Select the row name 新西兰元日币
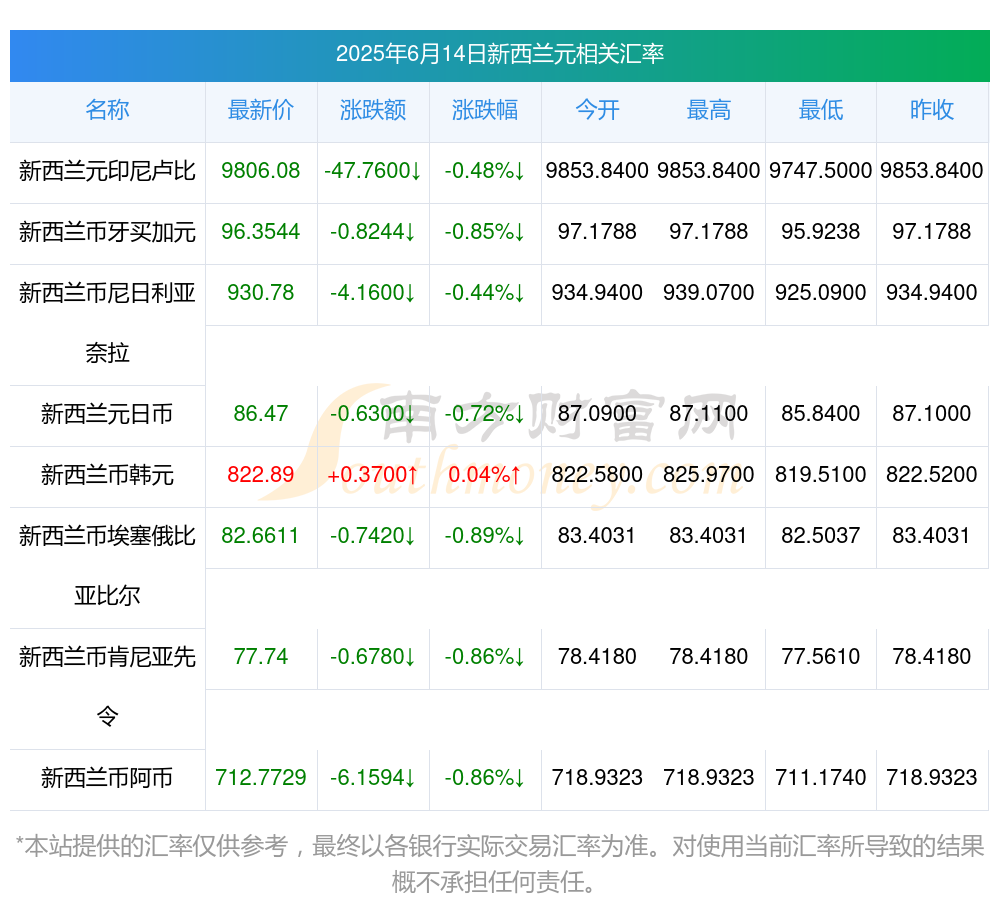Image resolution: width=1000 pixels, height=913 pixels. 107,414
